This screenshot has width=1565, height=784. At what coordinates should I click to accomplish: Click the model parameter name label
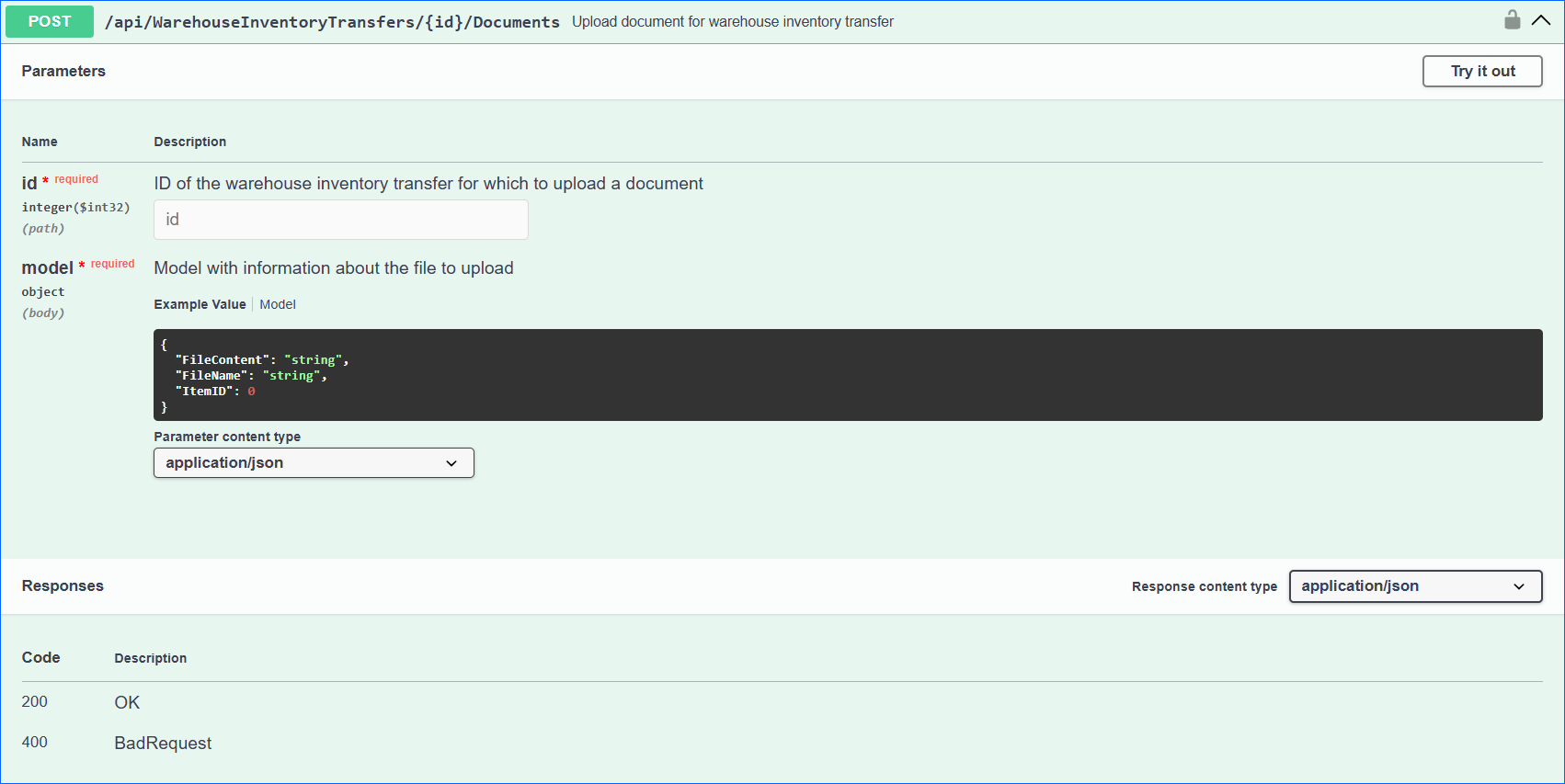pyautogui.click(x=47, y=267)
